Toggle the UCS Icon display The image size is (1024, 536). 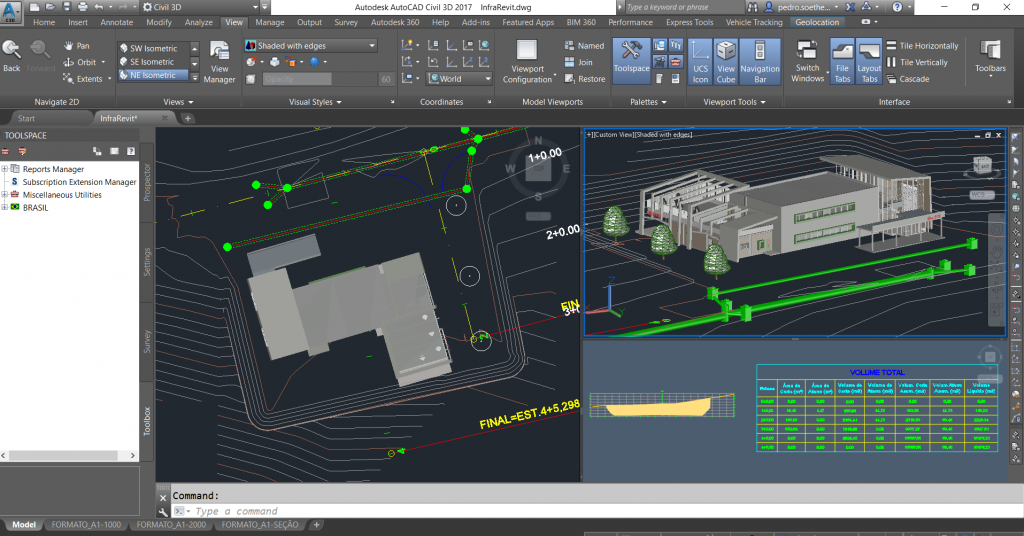point(700,61)
